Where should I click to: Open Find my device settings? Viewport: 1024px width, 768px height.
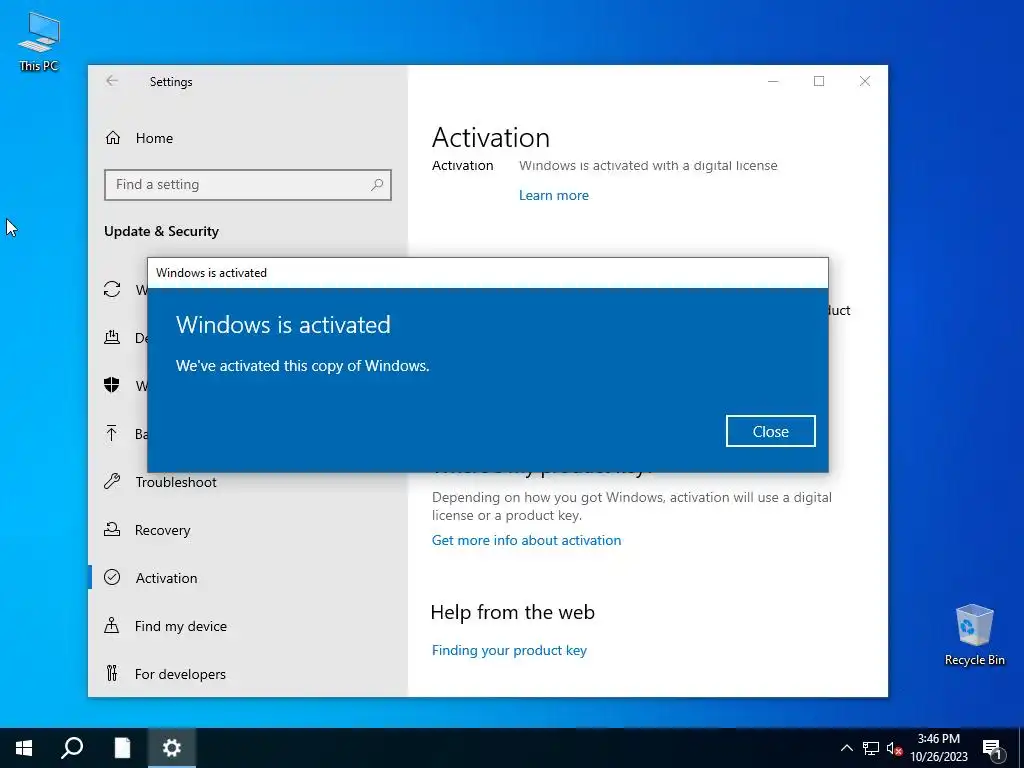[180, 626]
